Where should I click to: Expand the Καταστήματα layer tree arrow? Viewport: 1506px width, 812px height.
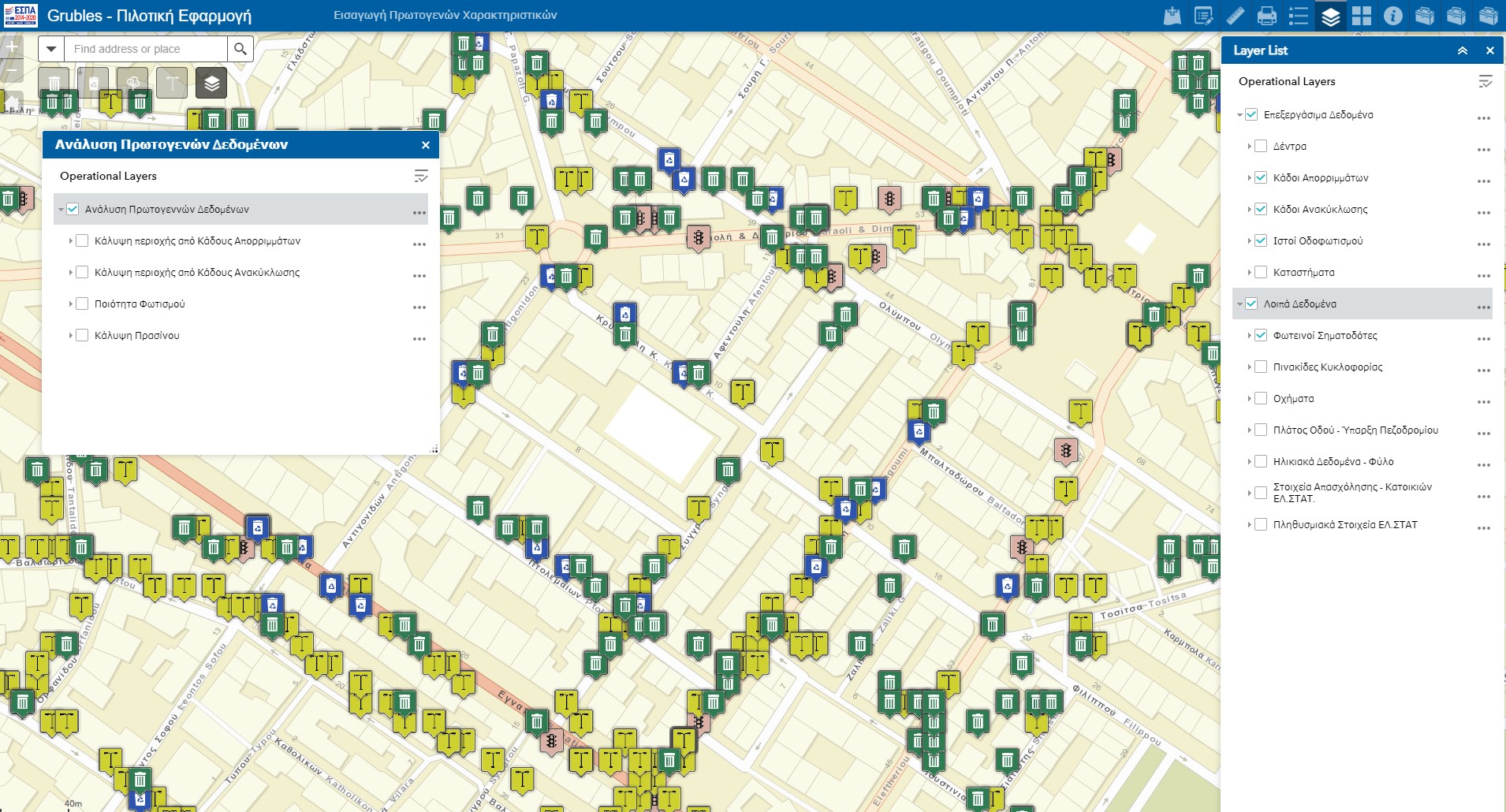tap(1250, 272)
